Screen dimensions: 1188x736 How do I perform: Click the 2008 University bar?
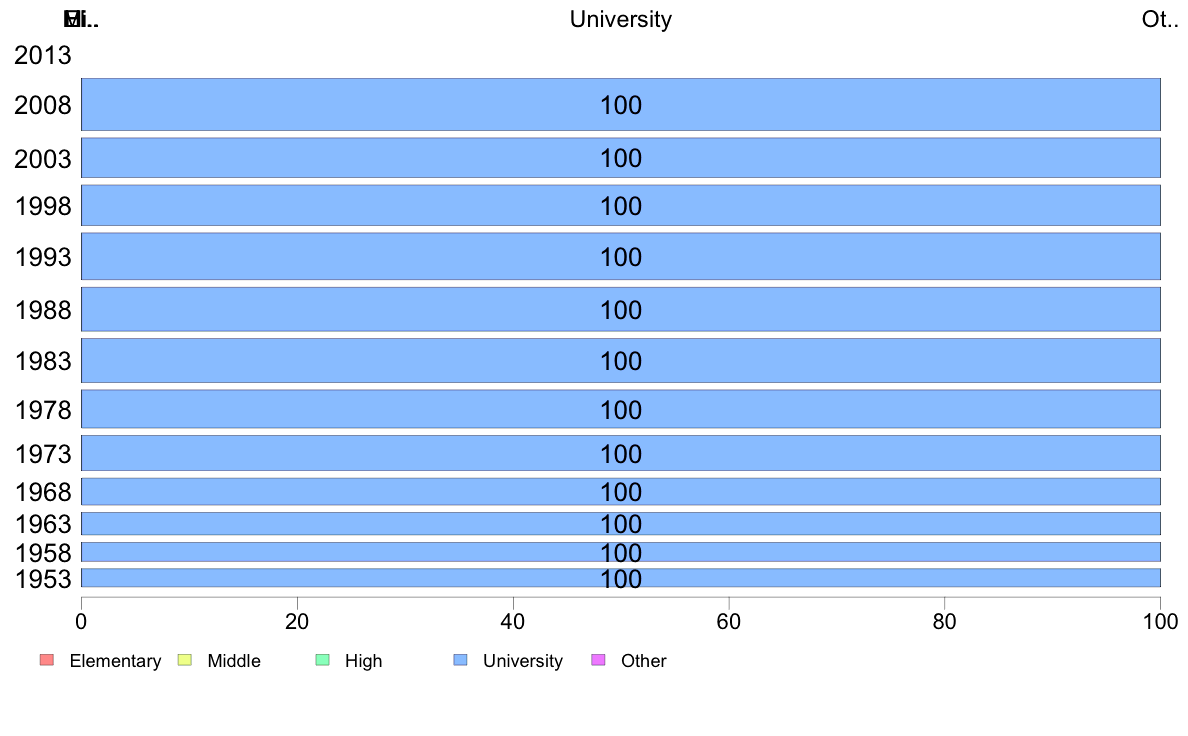(x=621, y=105)
